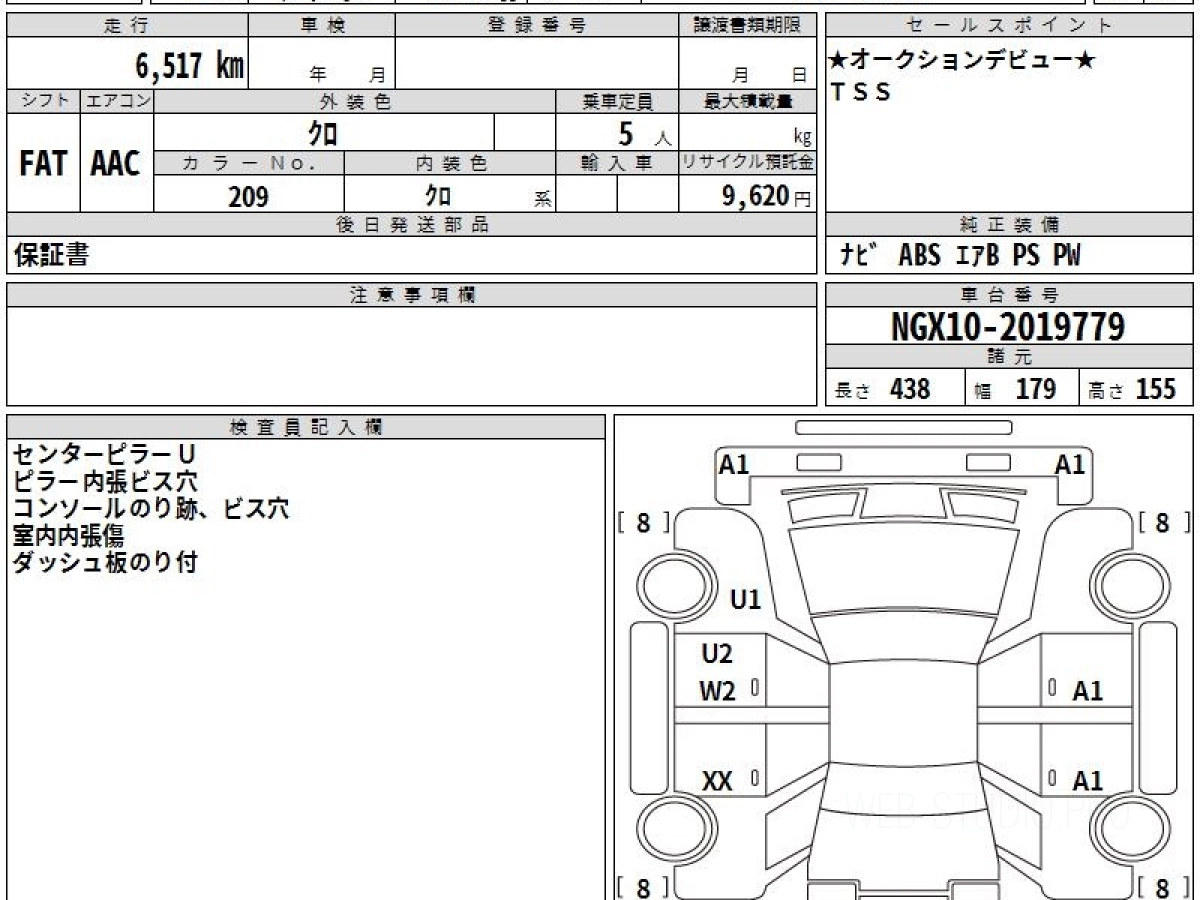Click the 乗車定員 header
The height and width of the screenshot is (900, 1200).
617,101
